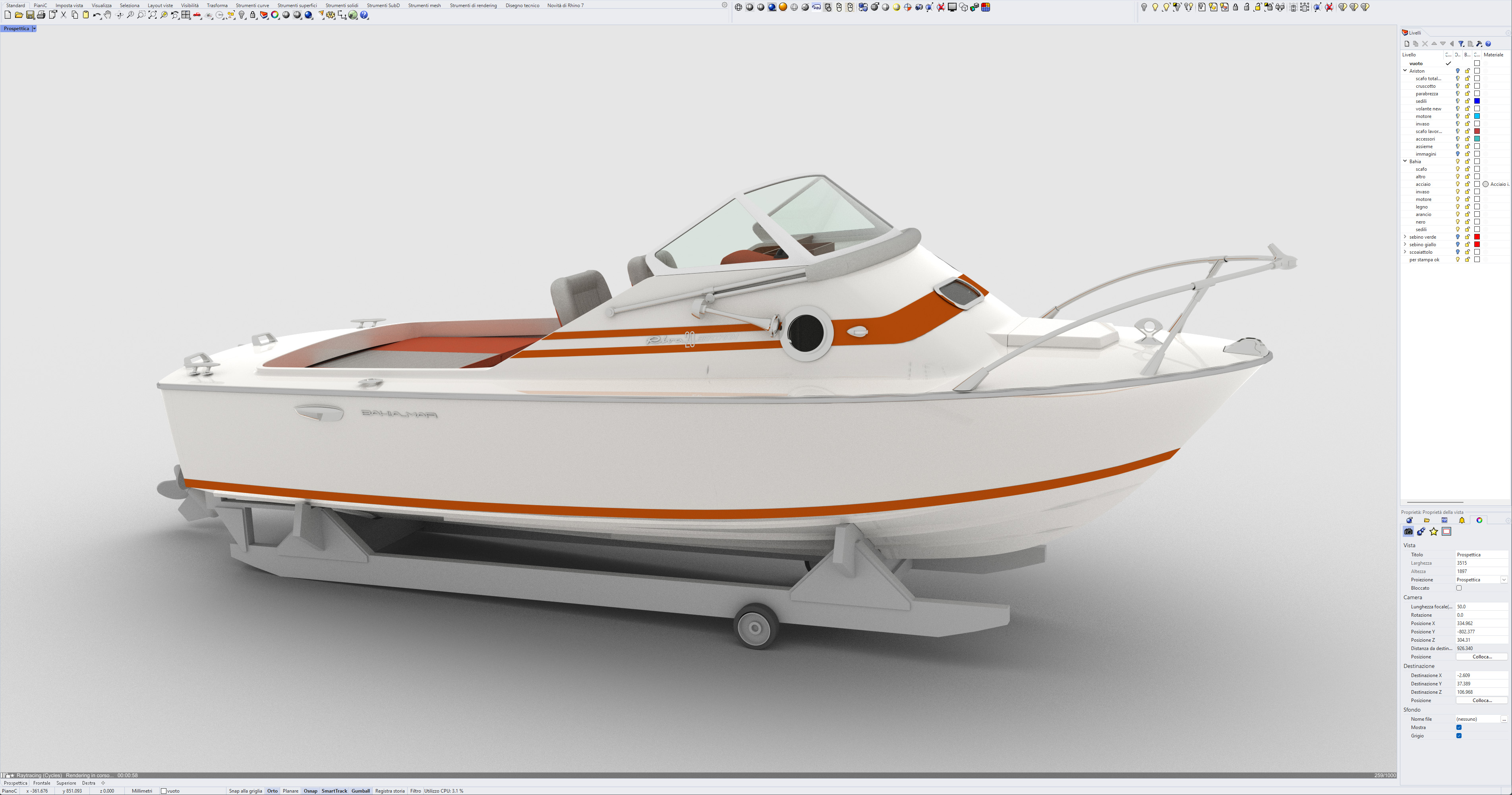The height and width of the screenshot is (795, 1512).
Task: Select the Pan view hand tool
Action: [108, 15]
